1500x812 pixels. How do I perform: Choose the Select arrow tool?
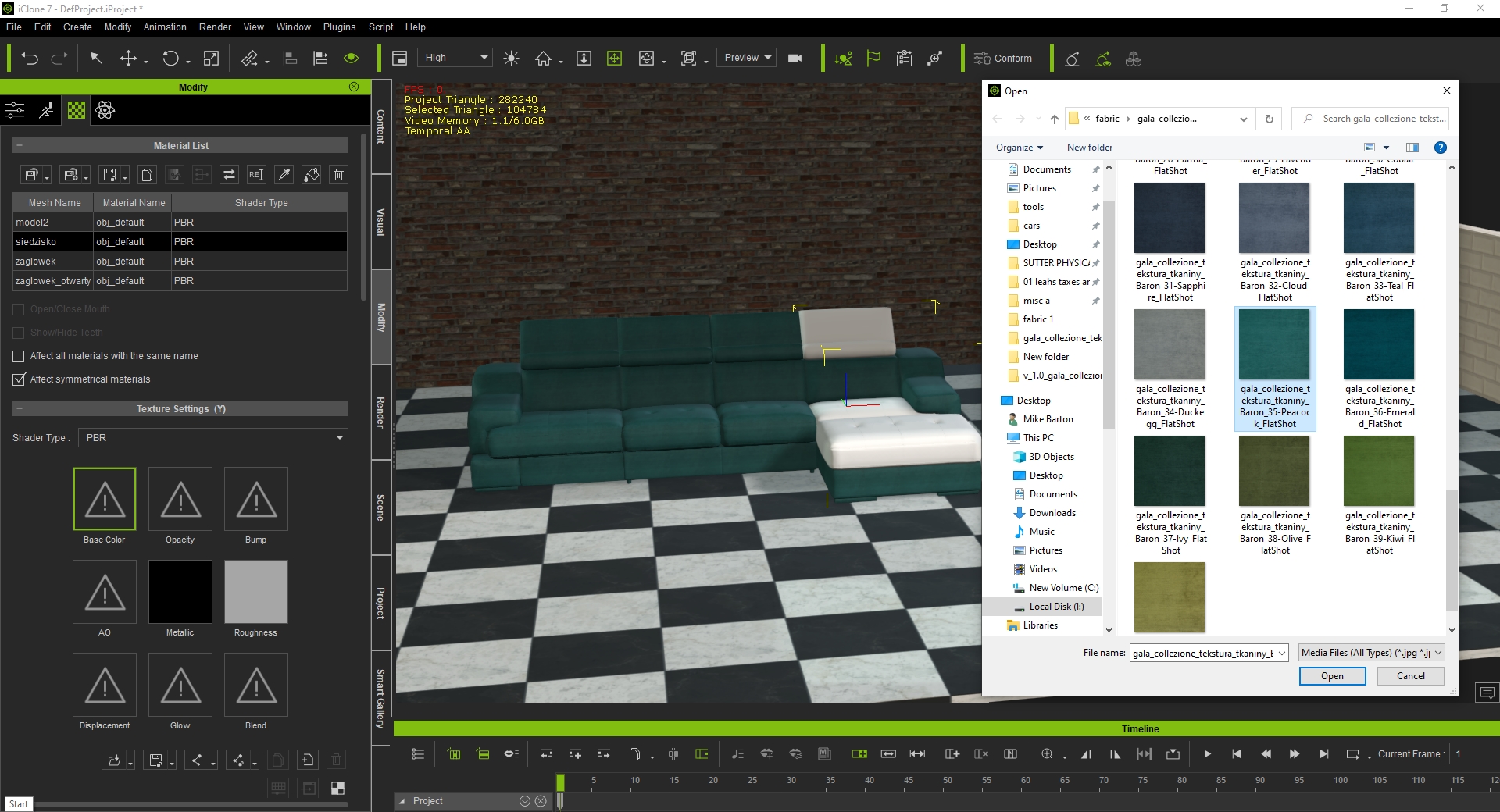95,59
